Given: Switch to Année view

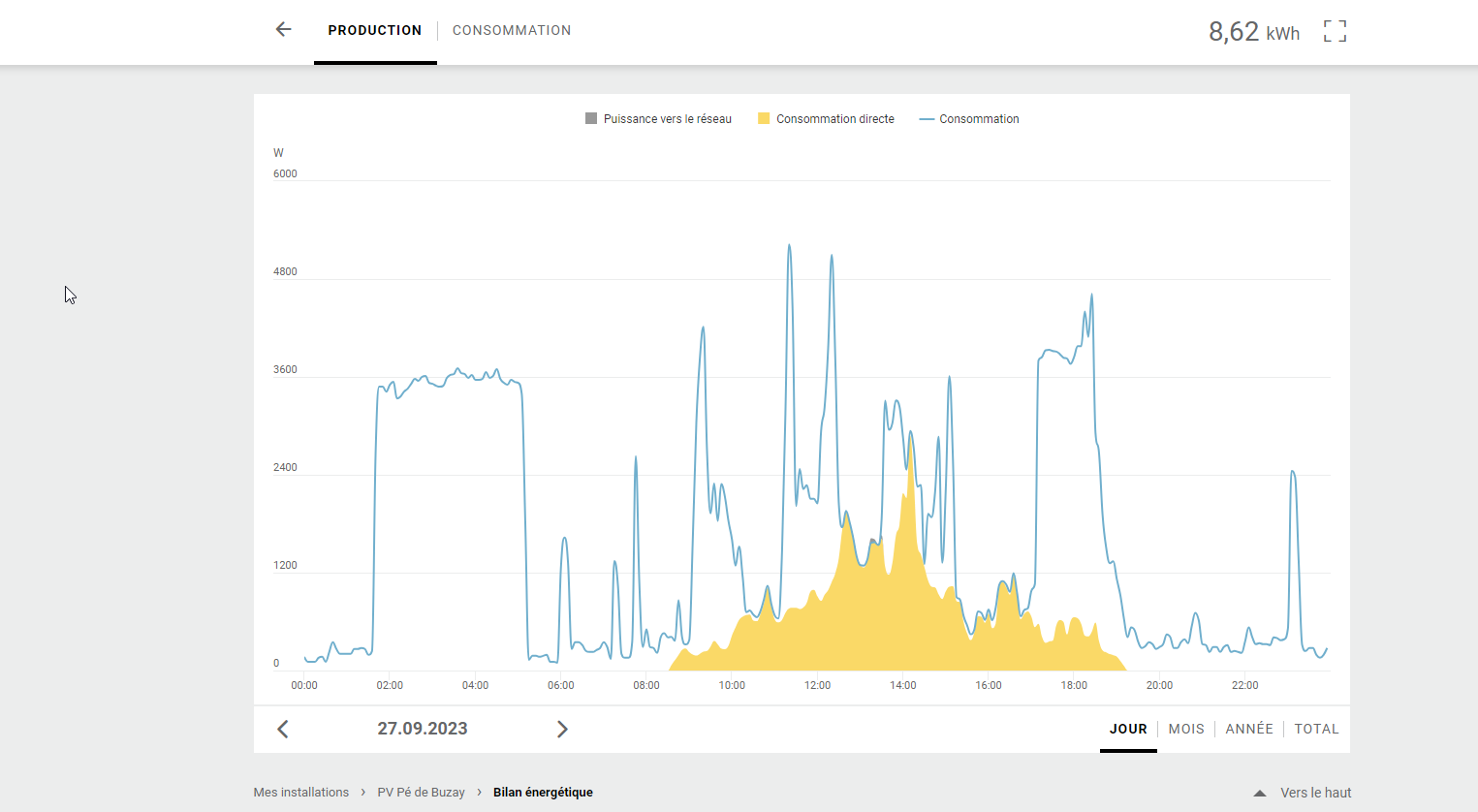Looking at the screenshot, I should [x=1249, y=729].
